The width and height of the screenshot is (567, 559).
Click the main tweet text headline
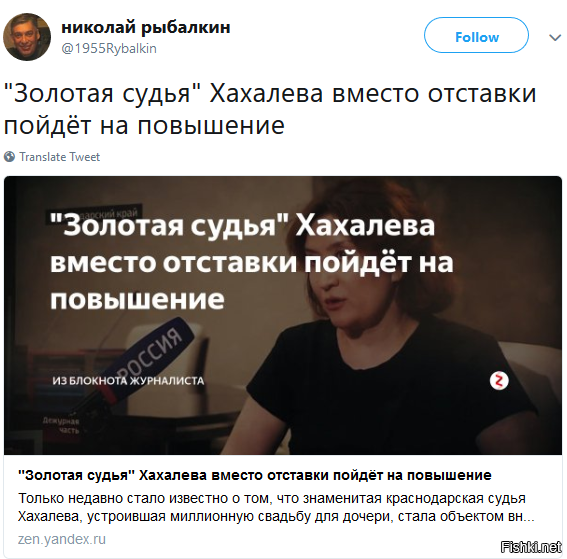click(x=270, y=109)
